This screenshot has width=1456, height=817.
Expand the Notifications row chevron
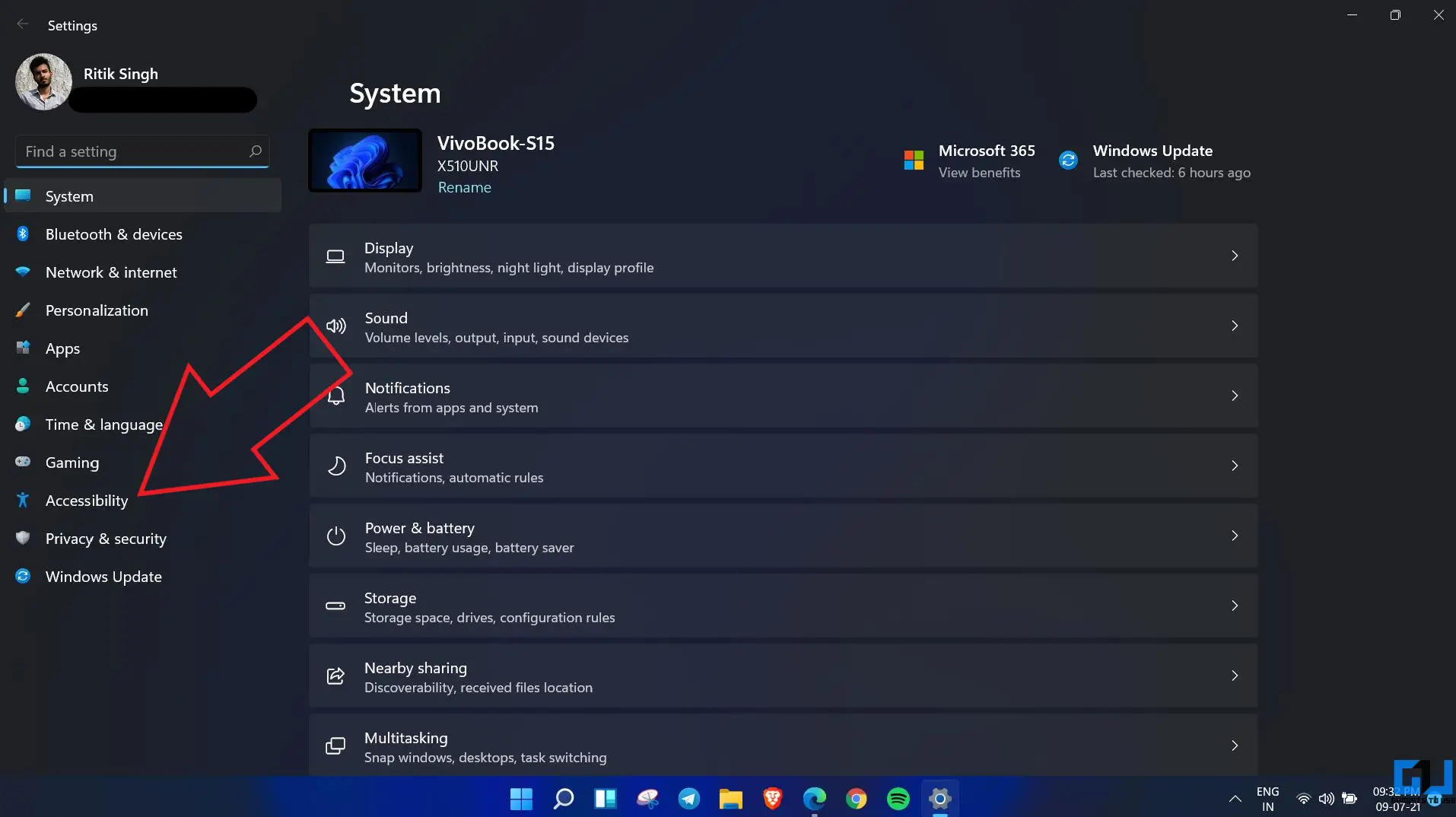(1235, 396)
